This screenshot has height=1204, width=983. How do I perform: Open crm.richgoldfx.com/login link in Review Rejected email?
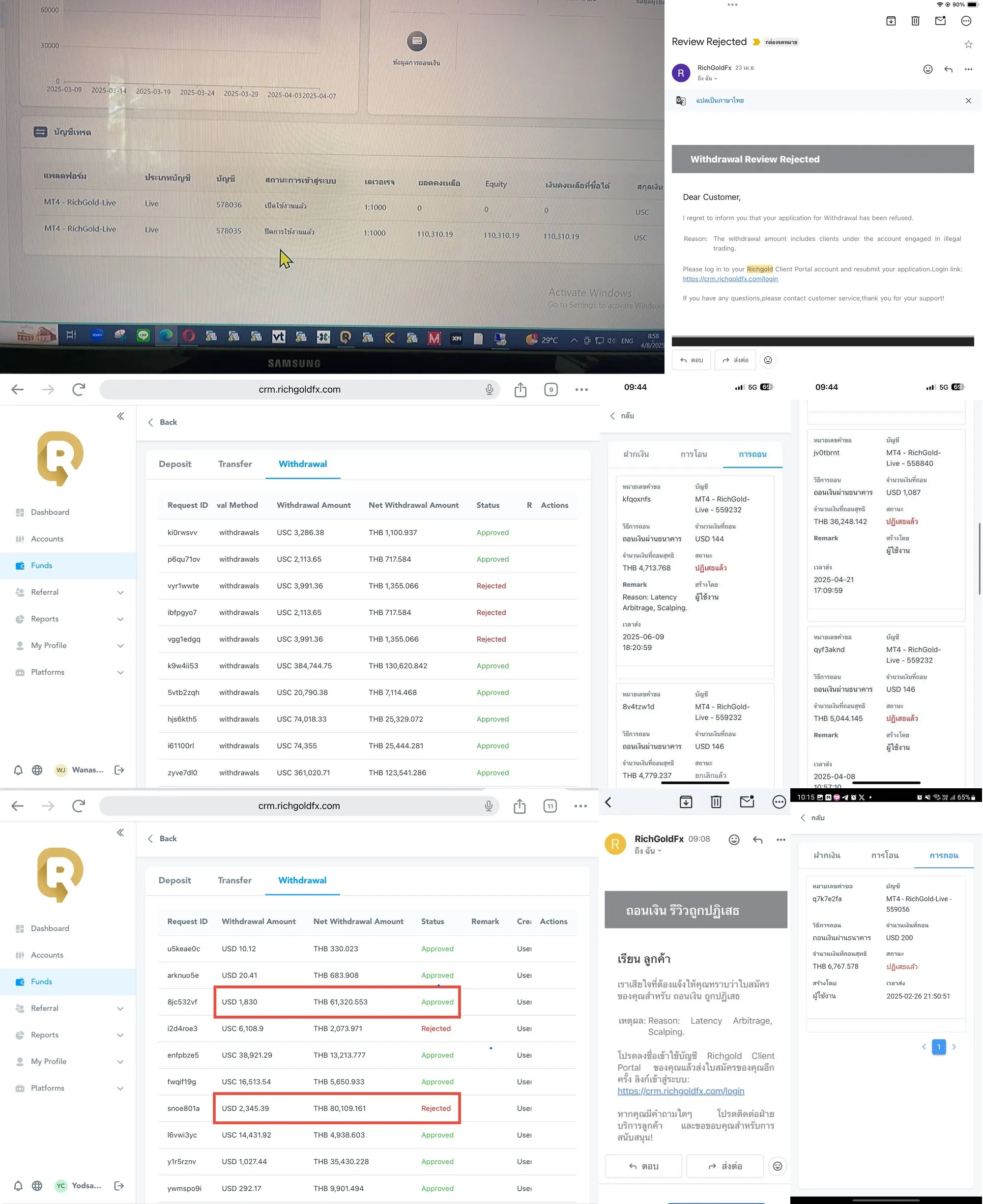click(730, 279)
